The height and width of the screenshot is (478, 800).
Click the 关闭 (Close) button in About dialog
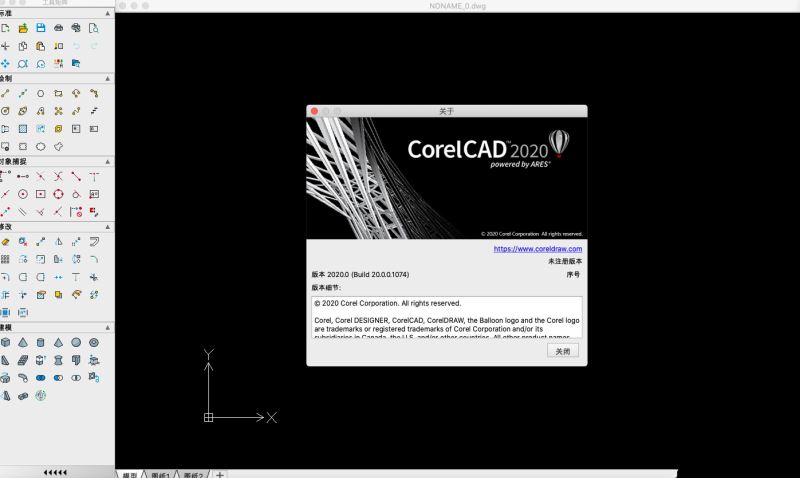coord(563,351)
